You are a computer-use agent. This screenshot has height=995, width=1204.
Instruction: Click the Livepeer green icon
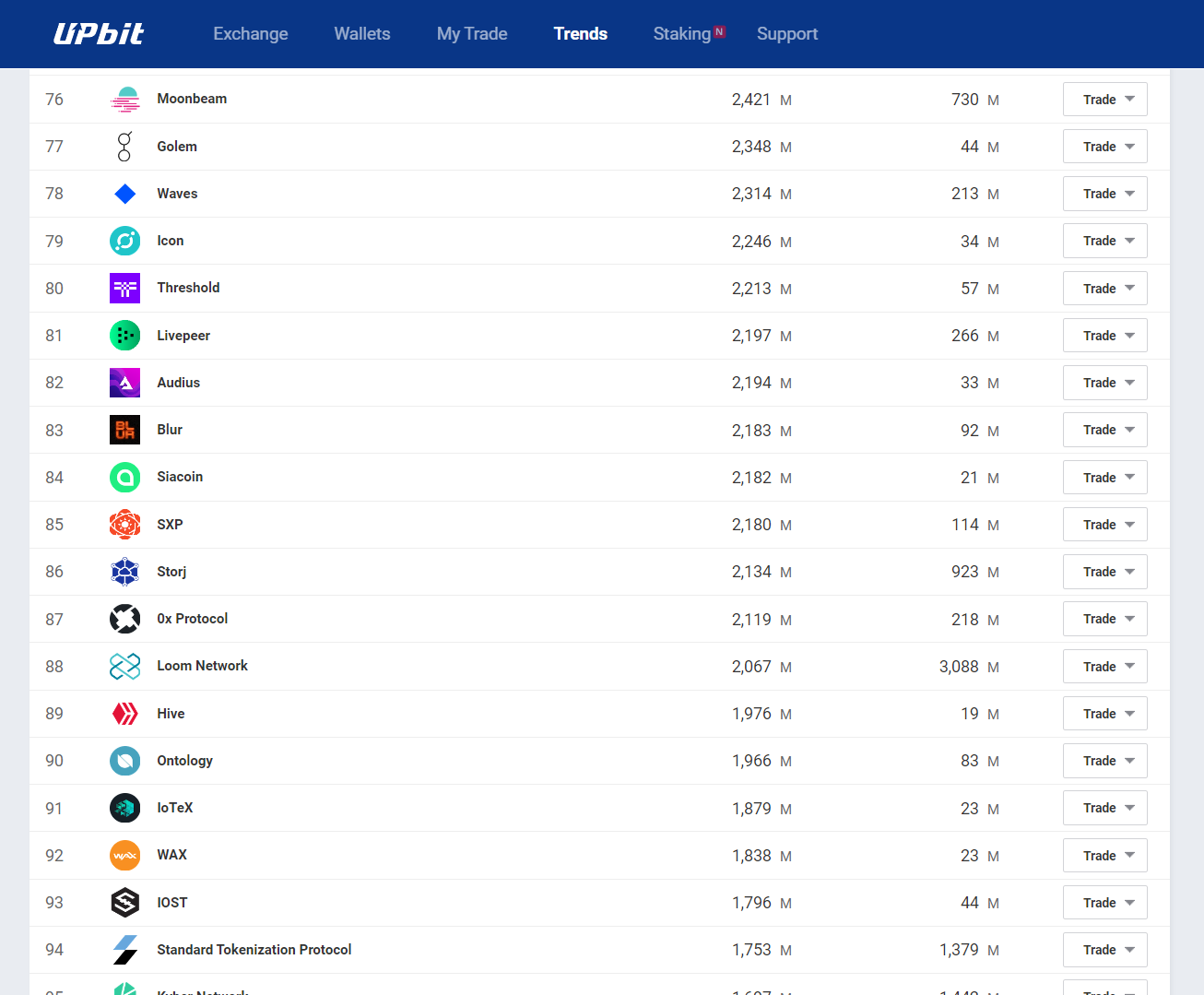(x=125, y=336)
